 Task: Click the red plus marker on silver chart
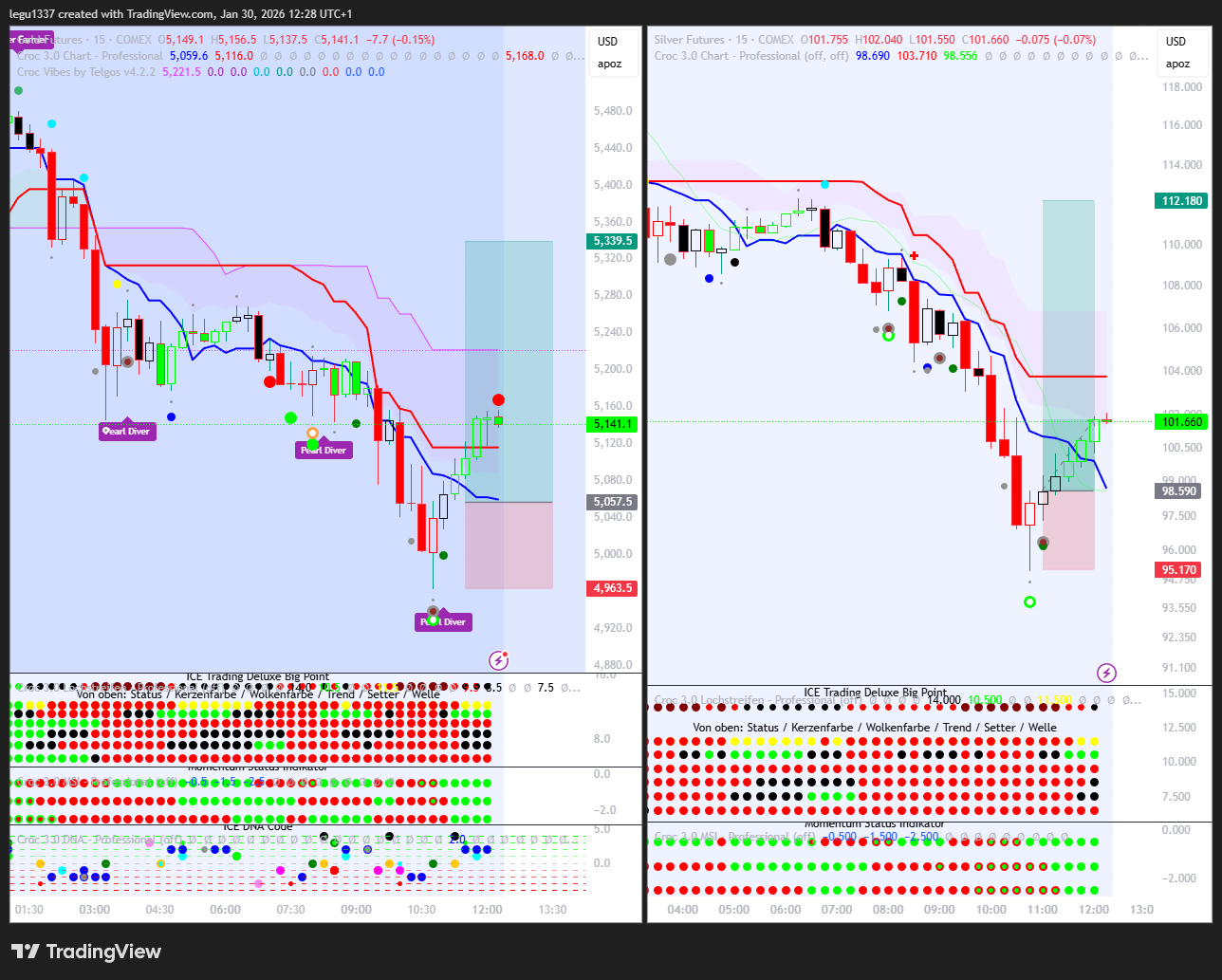tap(914, 255)
